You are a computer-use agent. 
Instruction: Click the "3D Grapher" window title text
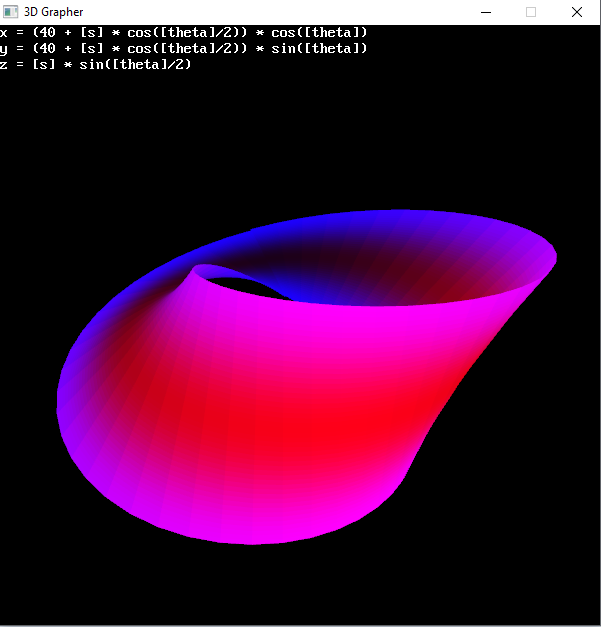point(53,12)
